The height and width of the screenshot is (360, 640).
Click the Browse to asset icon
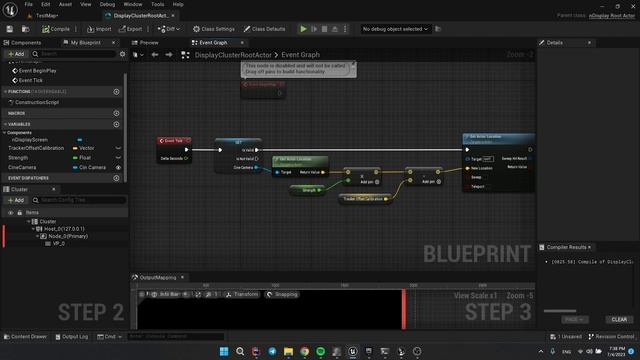[25, 29]
